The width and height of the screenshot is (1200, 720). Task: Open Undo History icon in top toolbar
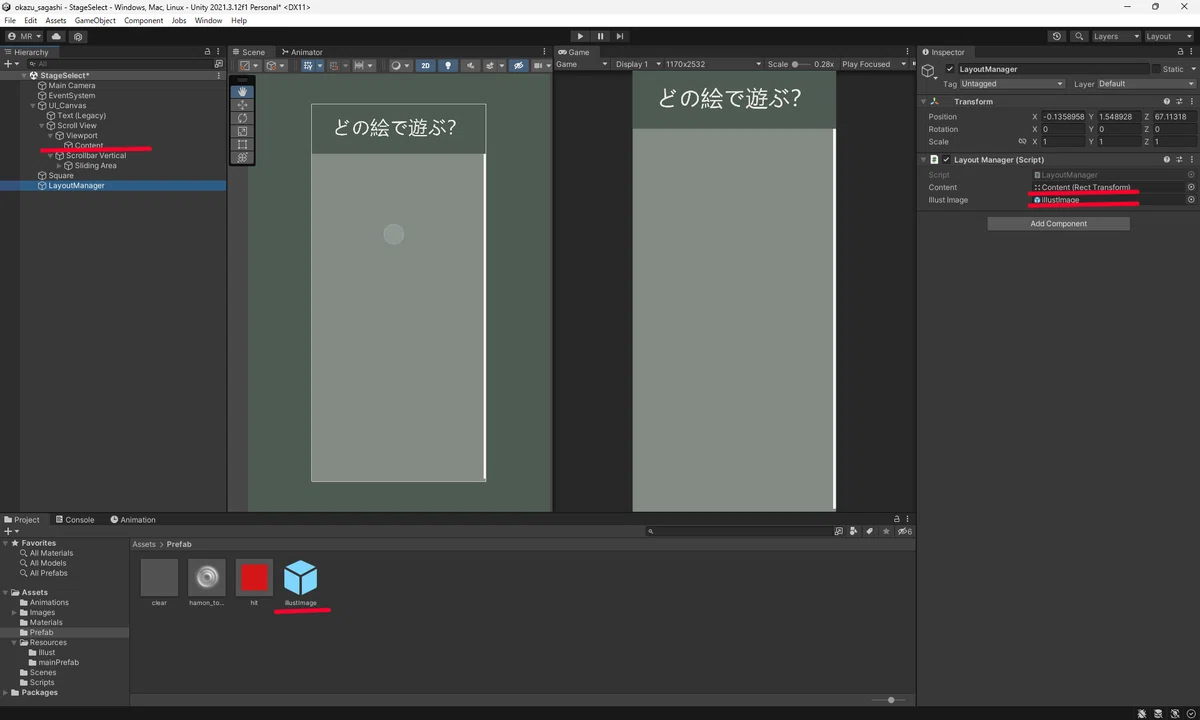(x=1057, y=36)
